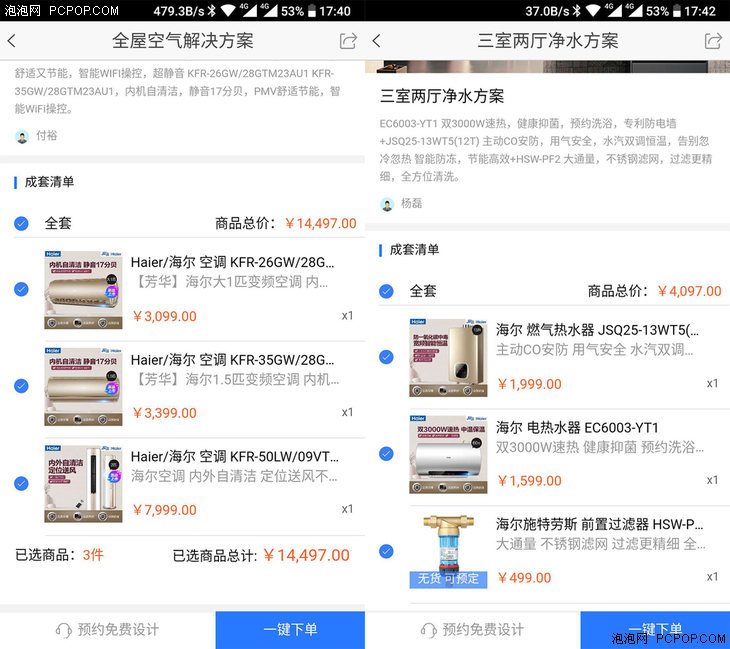Click subtitle 大通量 不锈钢滤网 过滤更精细
The height and width of the screenshot is (649, 730).
coord(601,544)
